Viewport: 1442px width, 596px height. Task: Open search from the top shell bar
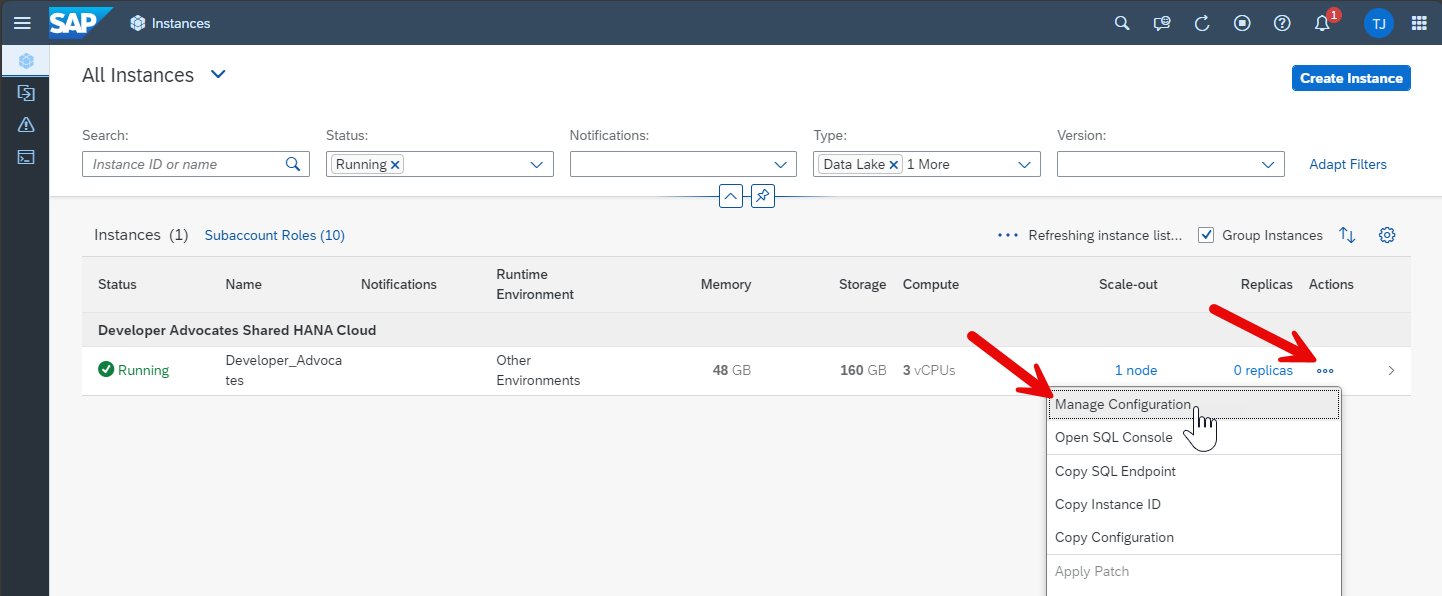pyautogui.click(x=1121, y=22)
